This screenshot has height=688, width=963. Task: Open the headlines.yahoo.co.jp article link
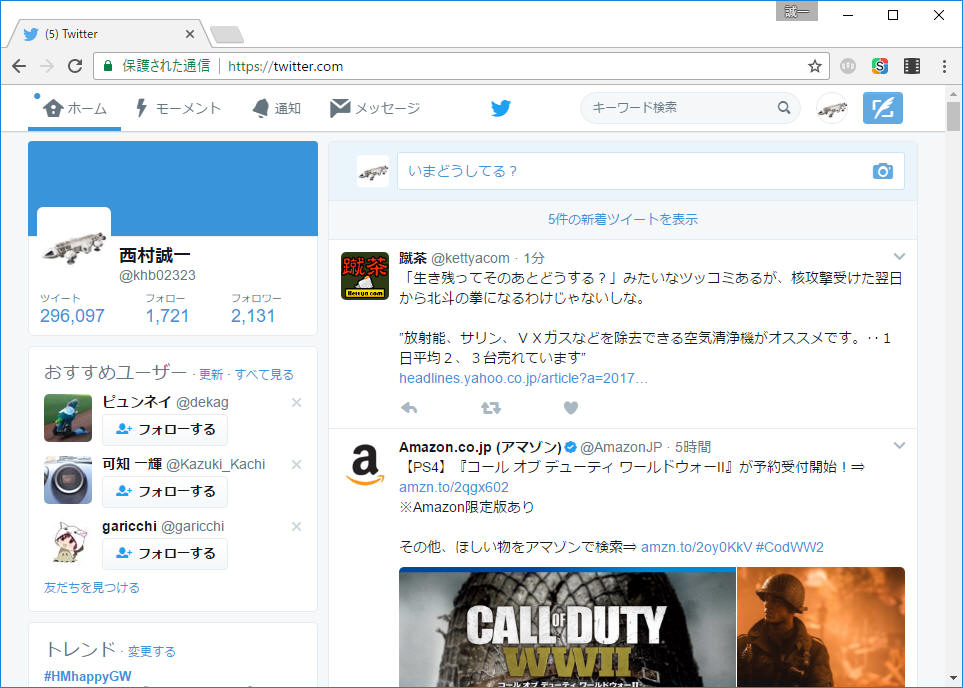click(523, 378)
